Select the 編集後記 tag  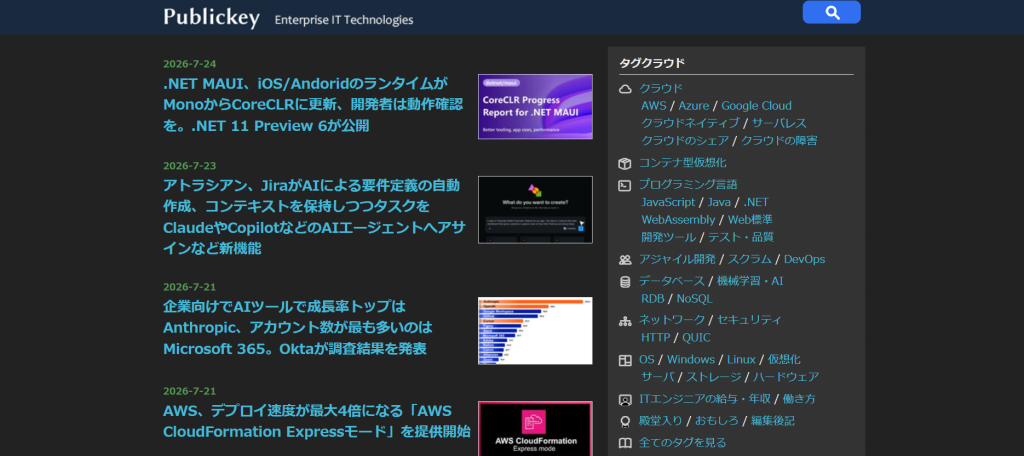(773, 421)
